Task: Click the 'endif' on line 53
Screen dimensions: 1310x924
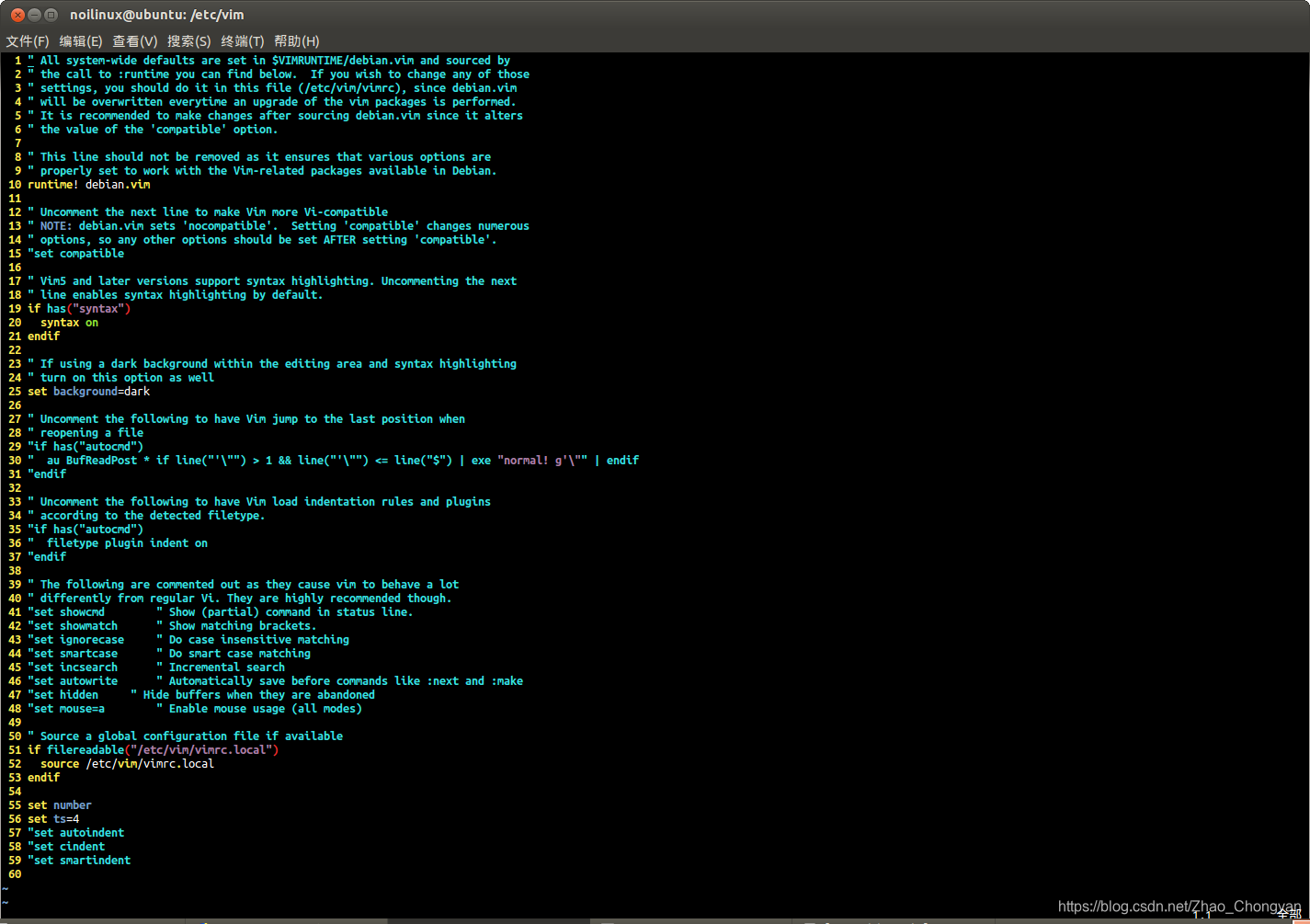Action: pyautogui.click(x=43, y=778)
